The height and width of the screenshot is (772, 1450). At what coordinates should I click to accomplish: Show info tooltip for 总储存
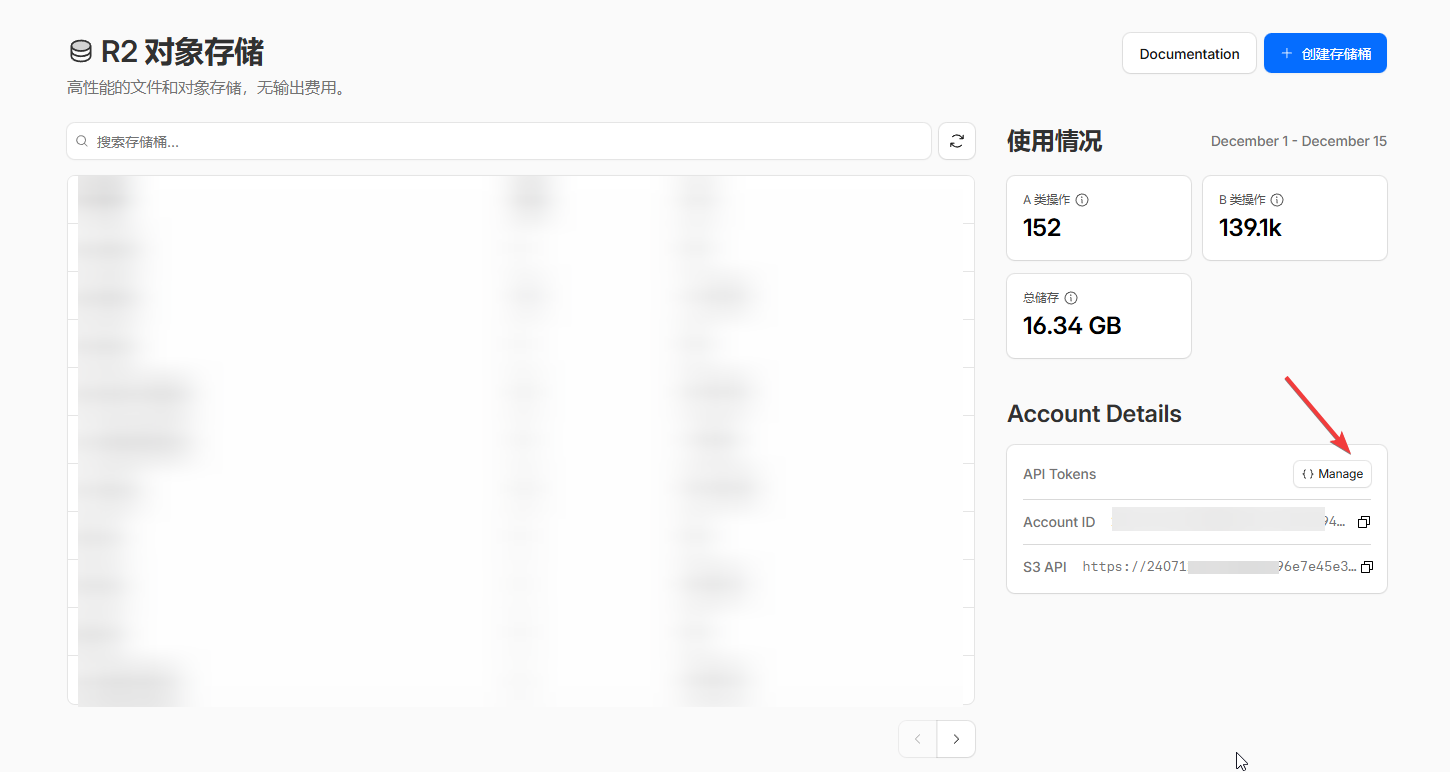pyautogui.click(x=1071, y=298)
